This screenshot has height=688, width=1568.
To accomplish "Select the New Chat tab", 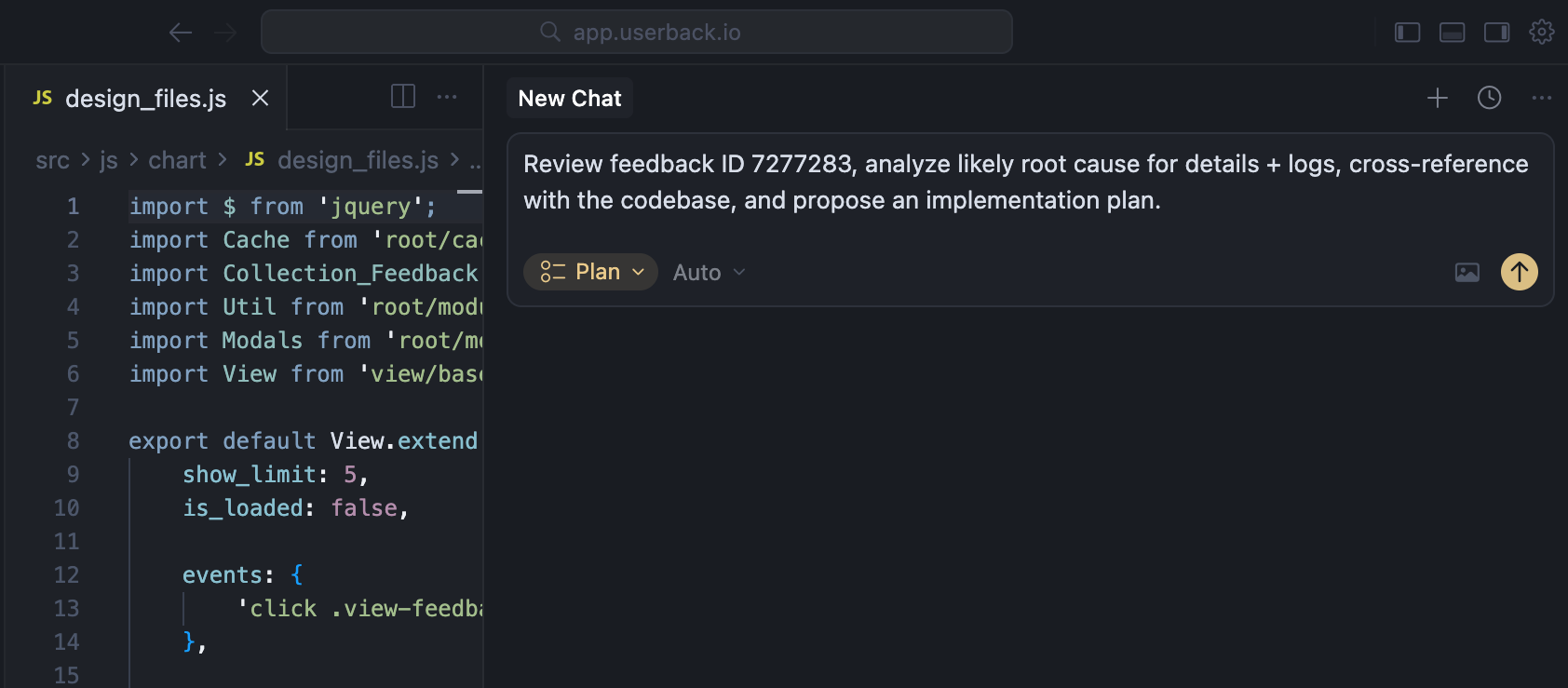I will point(569,97).
